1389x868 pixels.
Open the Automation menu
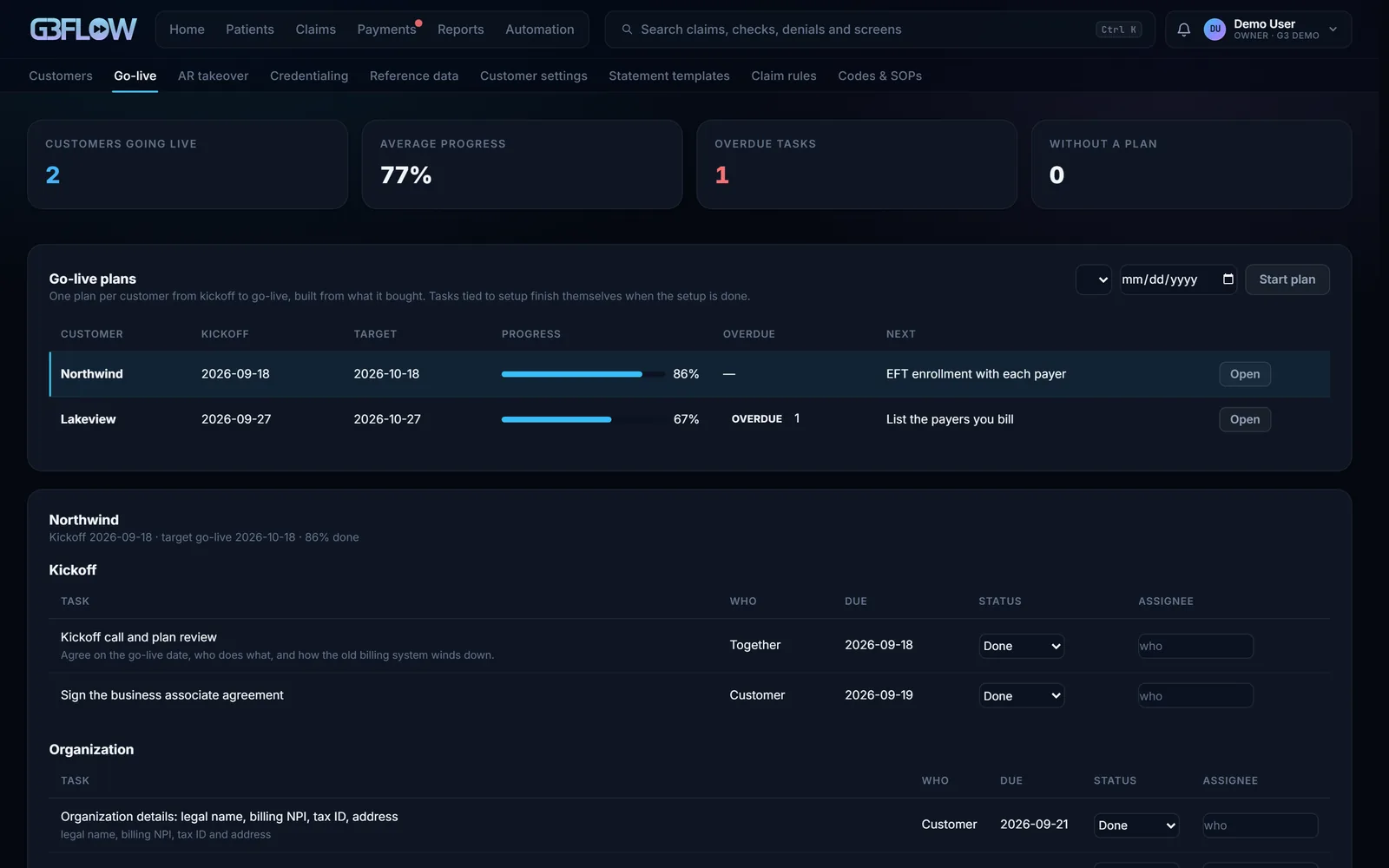pyautogui.click(x=539, y=30)
